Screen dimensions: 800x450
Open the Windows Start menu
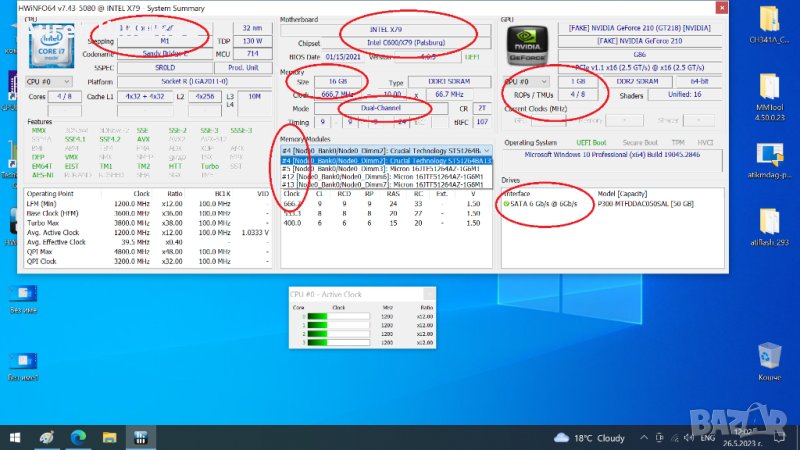[x=13, y=437]
